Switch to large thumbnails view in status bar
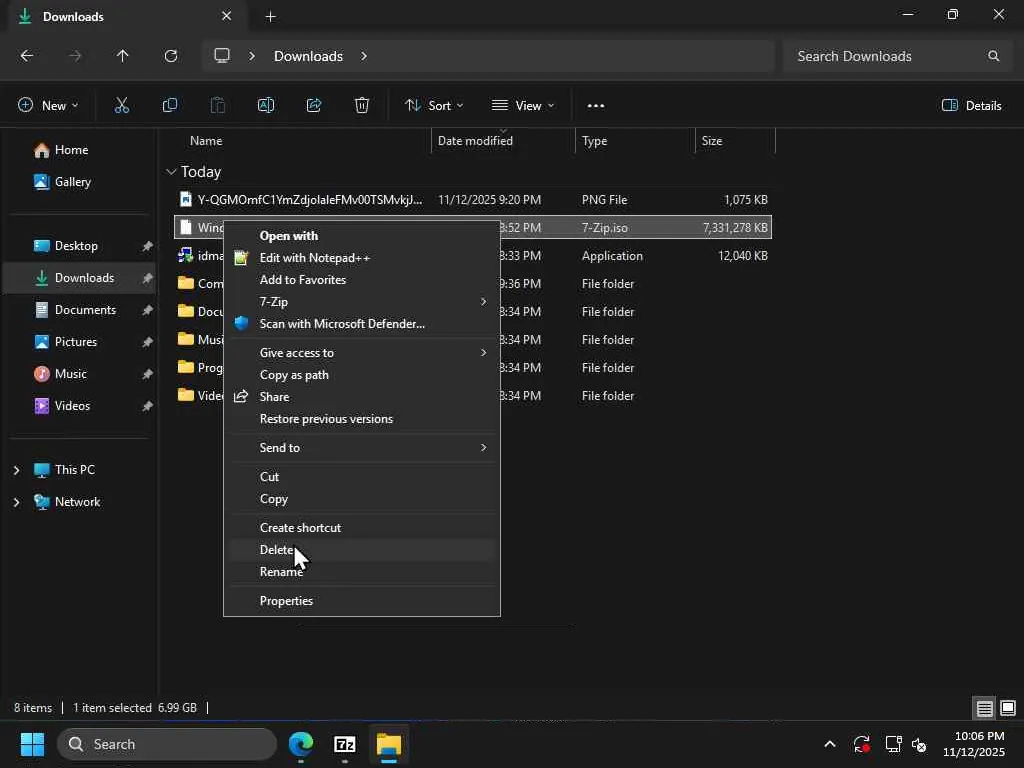This screenshot has height=768, width=1024. (1008, 708)
